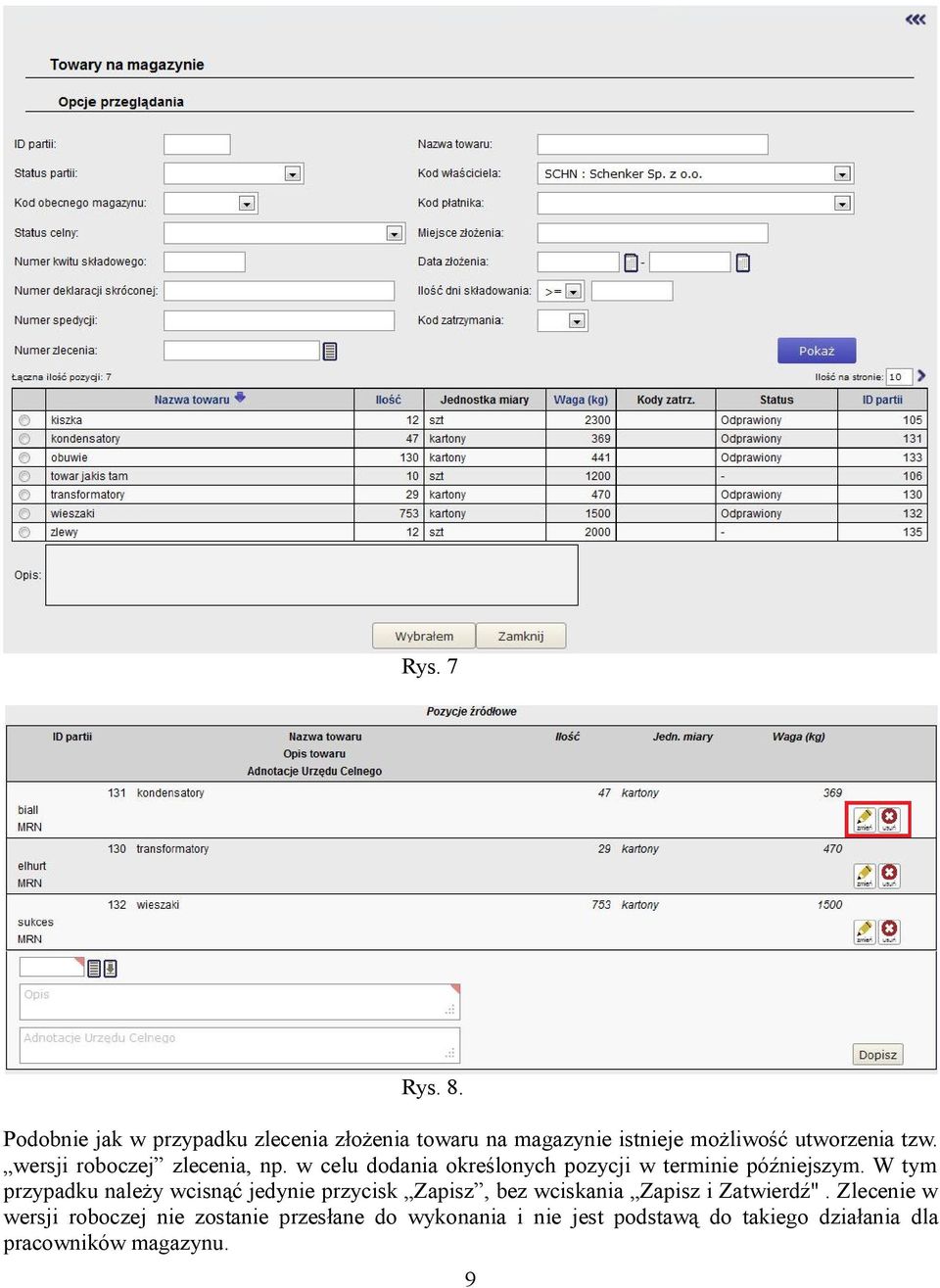The width and height of the screenshot is (940, 1288).
Task: Sort by ID partii column header
Action: (x=882, y=400)
